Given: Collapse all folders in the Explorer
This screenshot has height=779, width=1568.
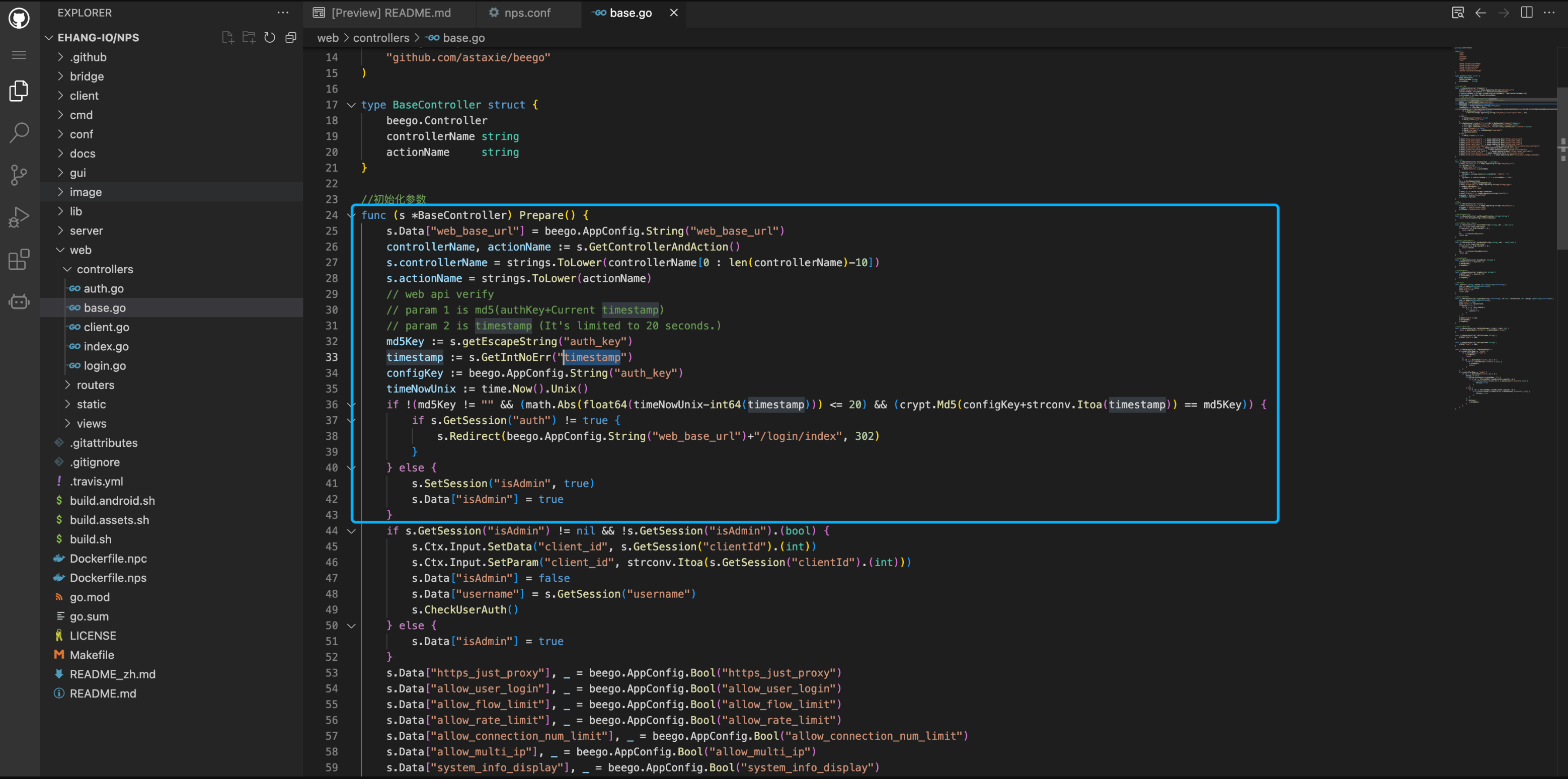Looking at the screenshot, I should point(291,38).
